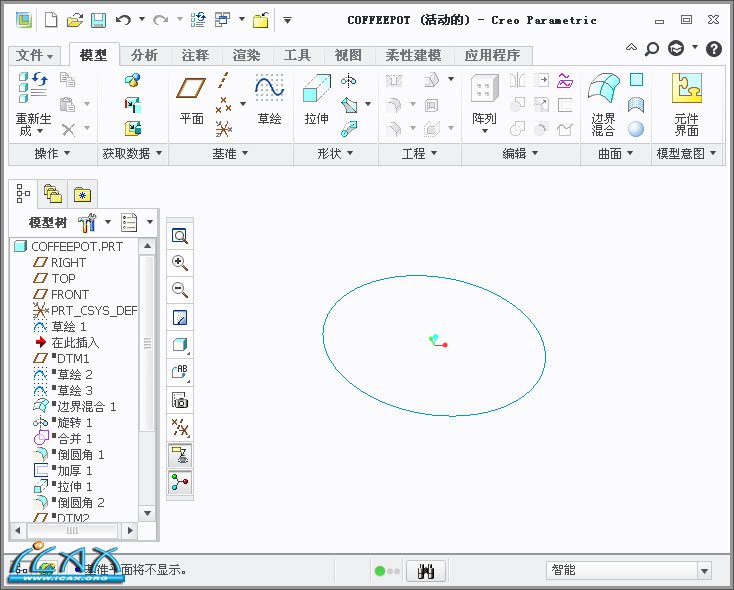Select the Sketch (草绘) tool in the ribbon
Screen dimensions: 734x590
[269, 100]
